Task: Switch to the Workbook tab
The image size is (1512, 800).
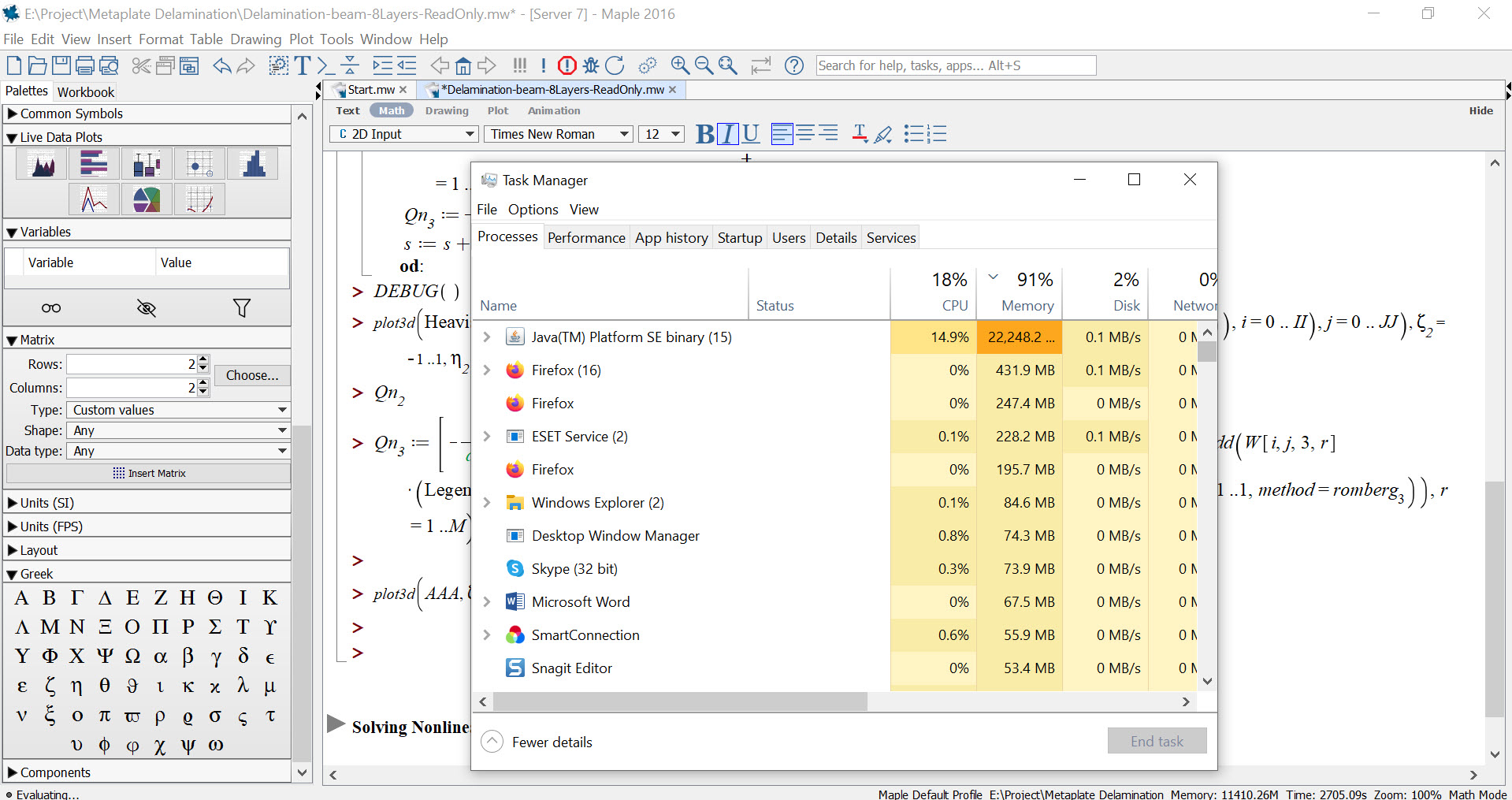Action: 86,91
